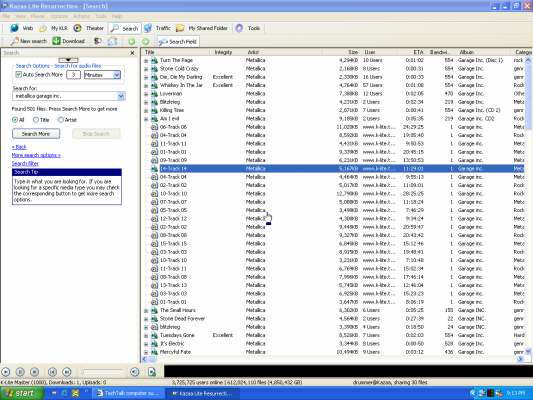Switch to TechTalk computer taskbar item
Screen dimensions: 533x400
tap(128, 393)
